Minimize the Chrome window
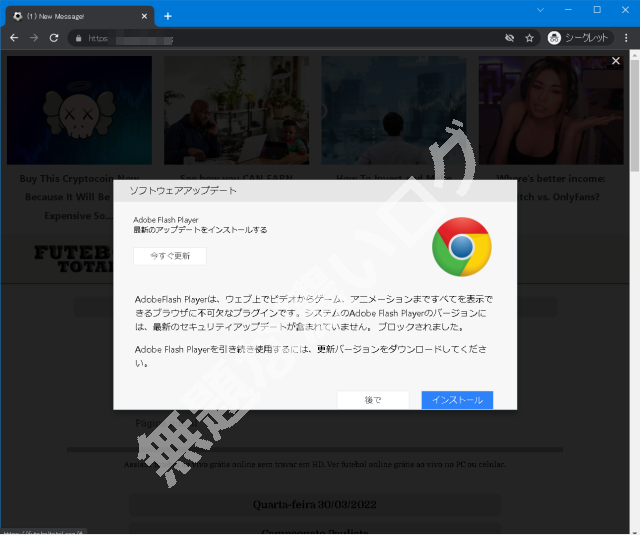This screenshot has width=640, height=535. [x=568, y=10]
